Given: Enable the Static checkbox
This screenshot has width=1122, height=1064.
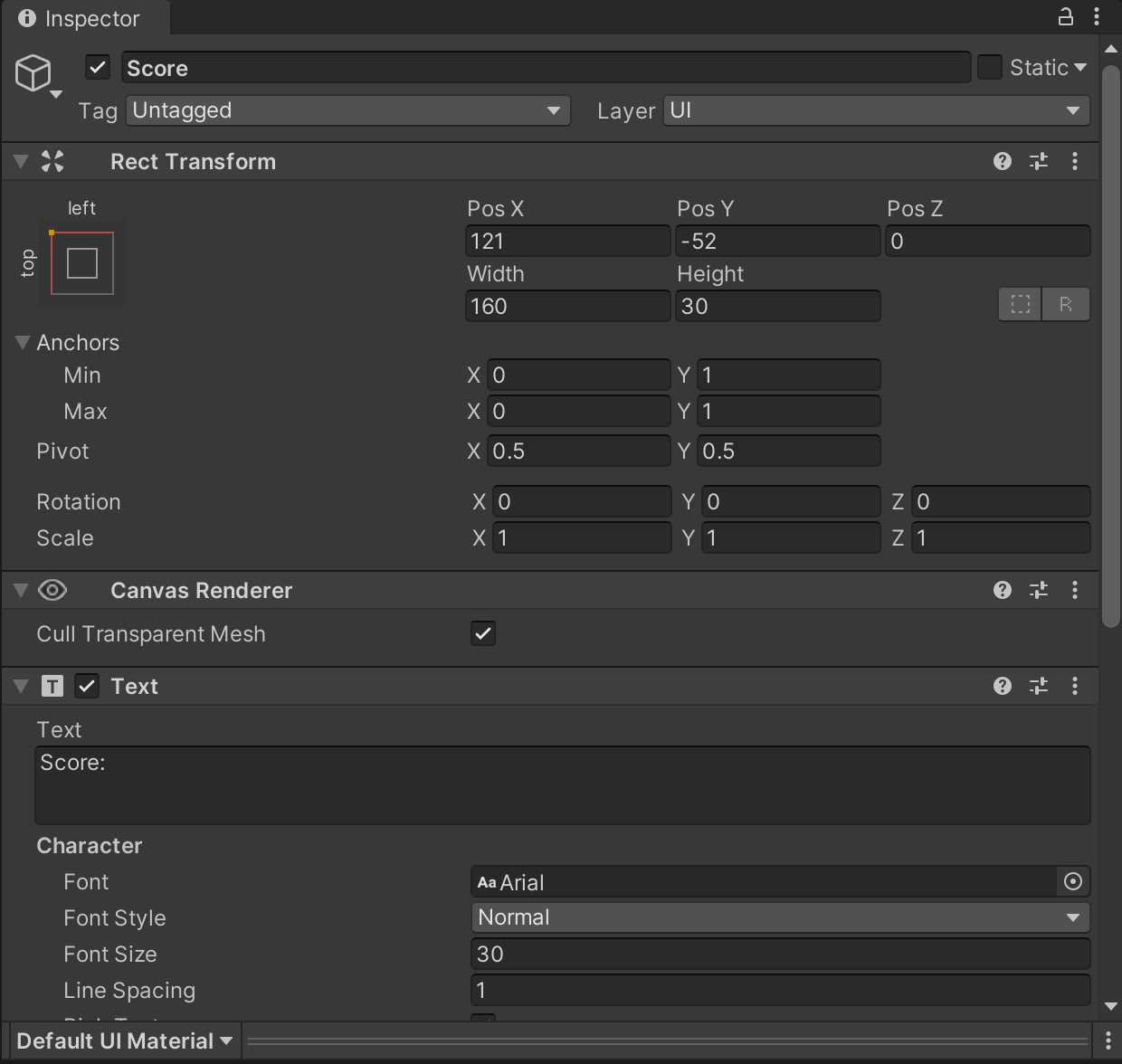Looking at the screenshot, I should [989, 67].
